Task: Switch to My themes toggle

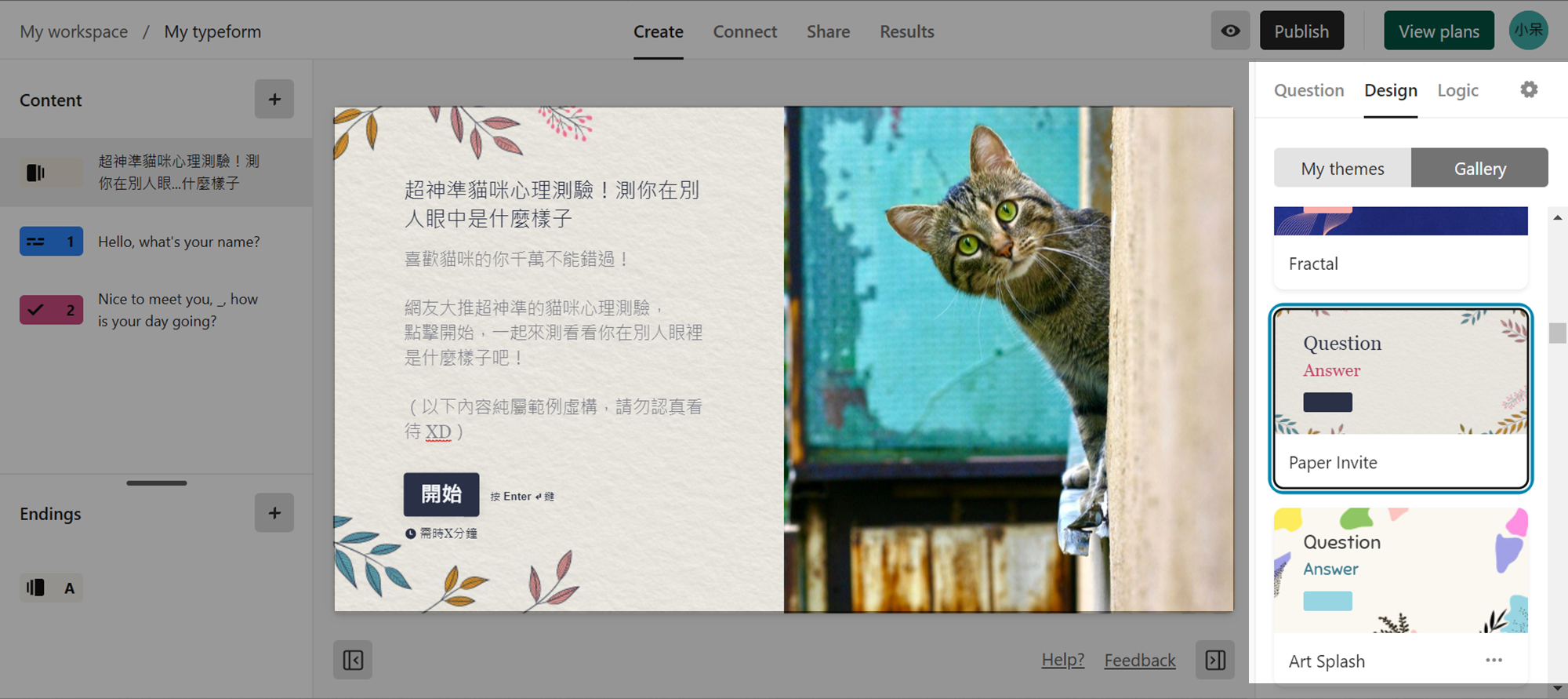Action: (1342, 168)
